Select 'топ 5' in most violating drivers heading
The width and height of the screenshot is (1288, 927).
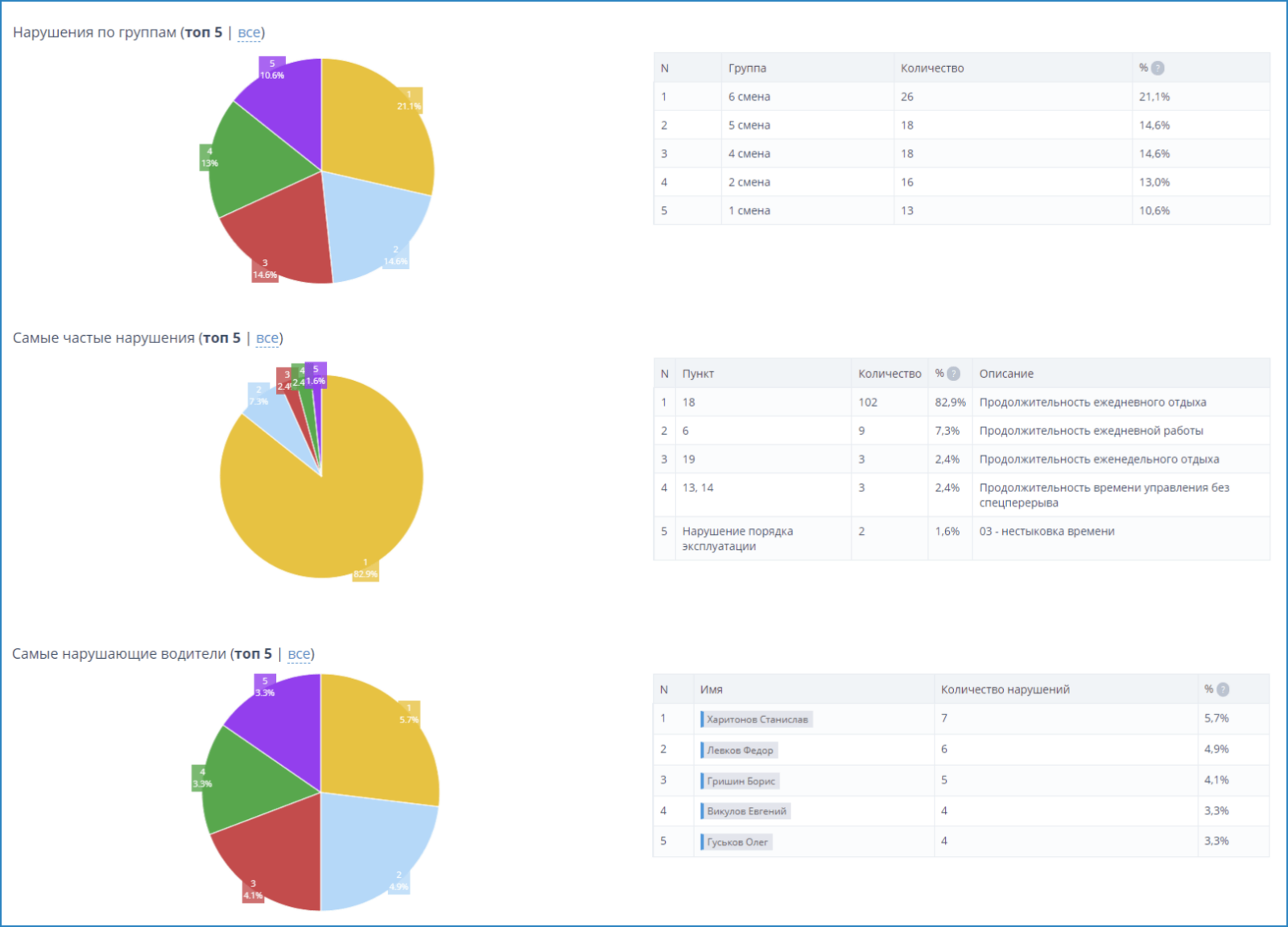[x=254, y=654]
